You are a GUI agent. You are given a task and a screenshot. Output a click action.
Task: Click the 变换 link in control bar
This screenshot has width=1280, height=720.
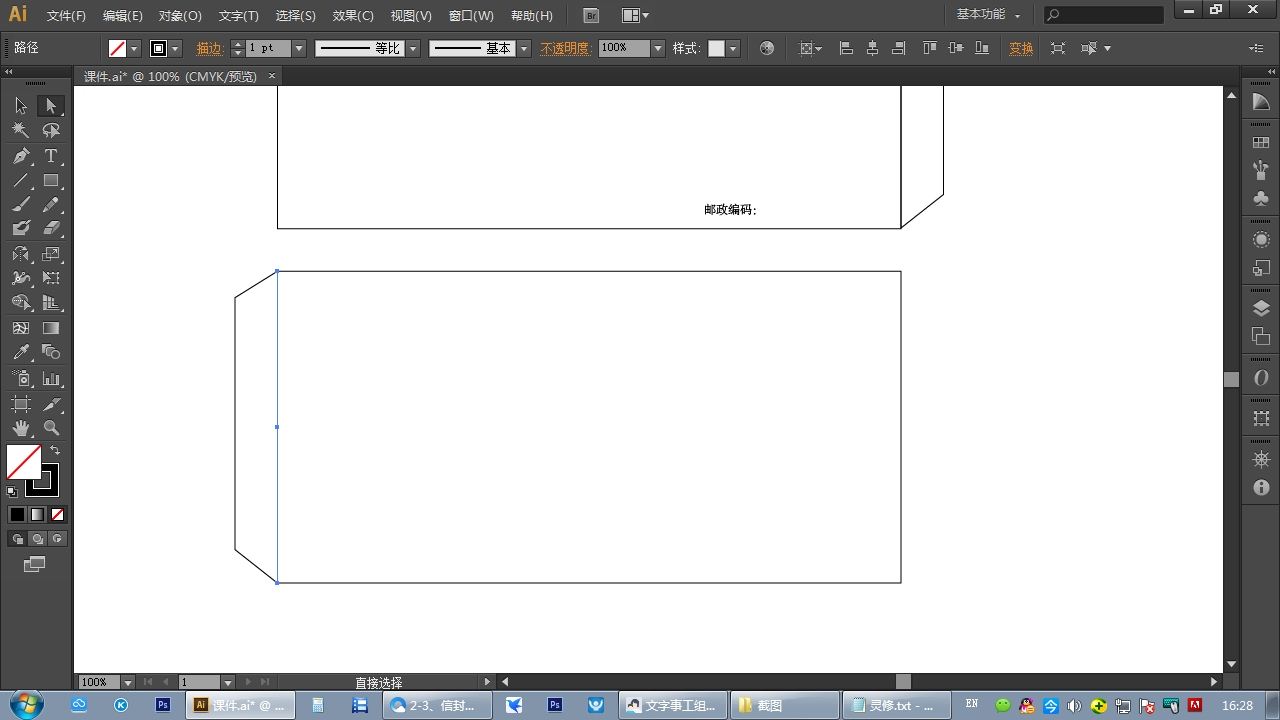[1021, 48]
